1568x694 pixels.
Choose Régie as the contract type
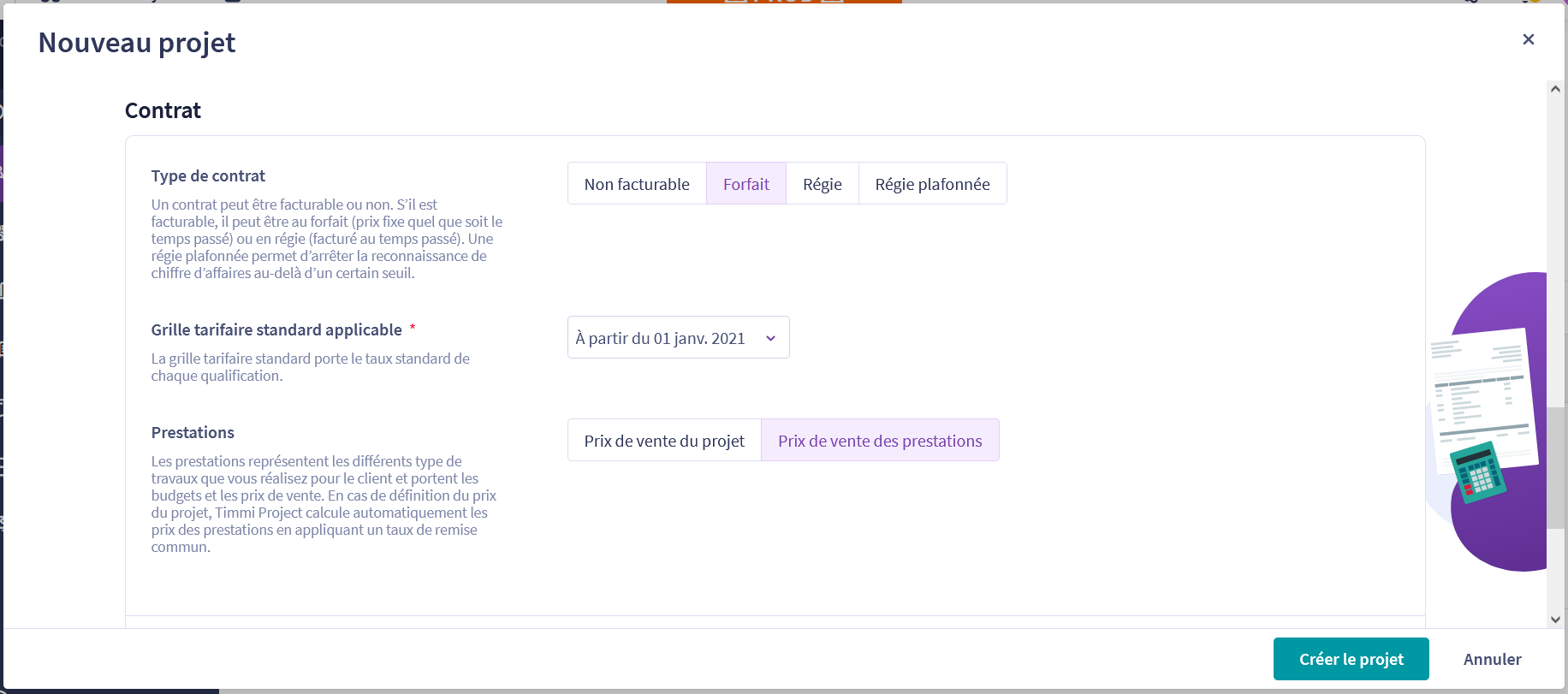point(823,184)
